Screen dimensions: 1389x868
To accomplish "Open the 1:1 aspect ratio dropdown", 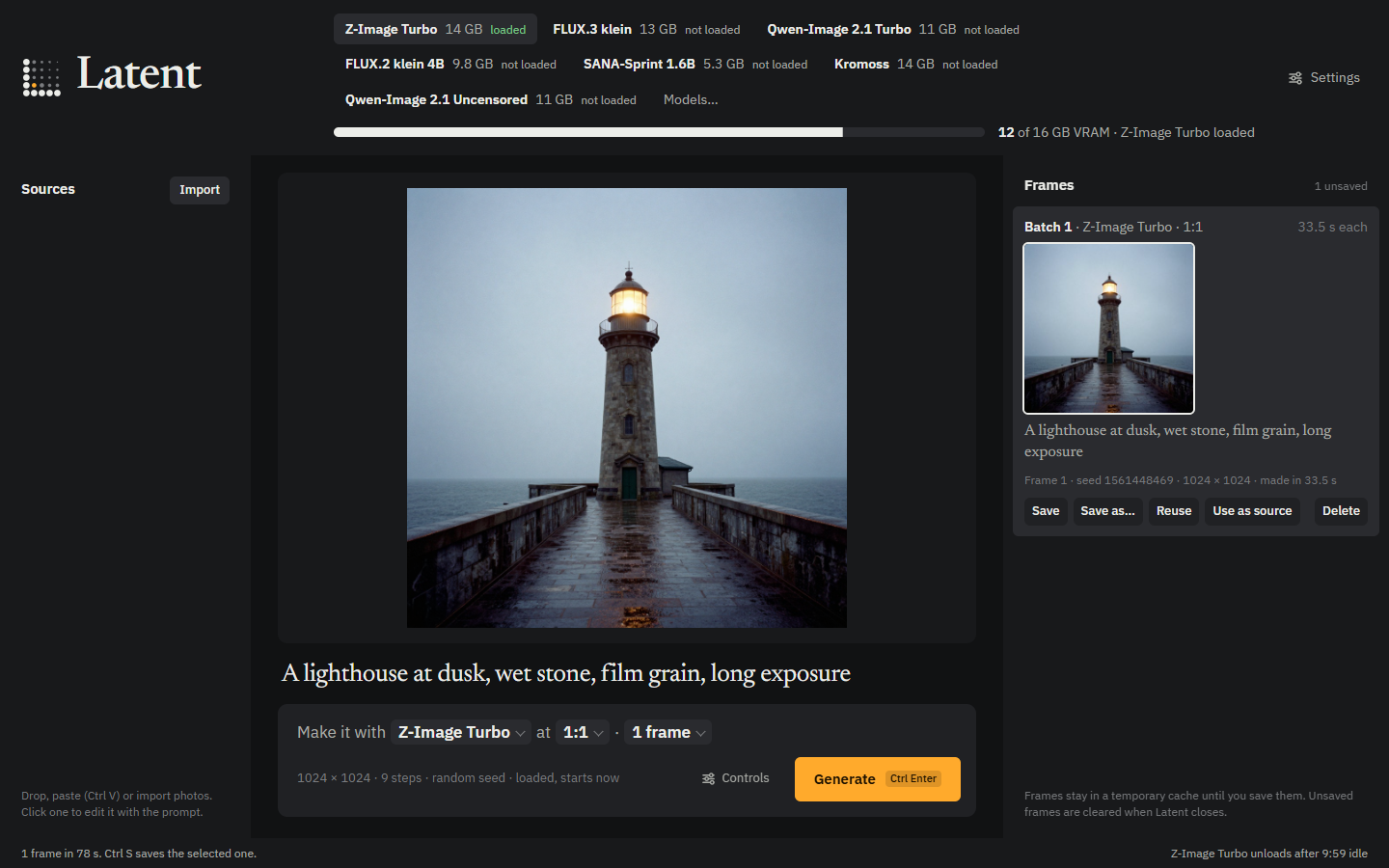I will (583, 732).
